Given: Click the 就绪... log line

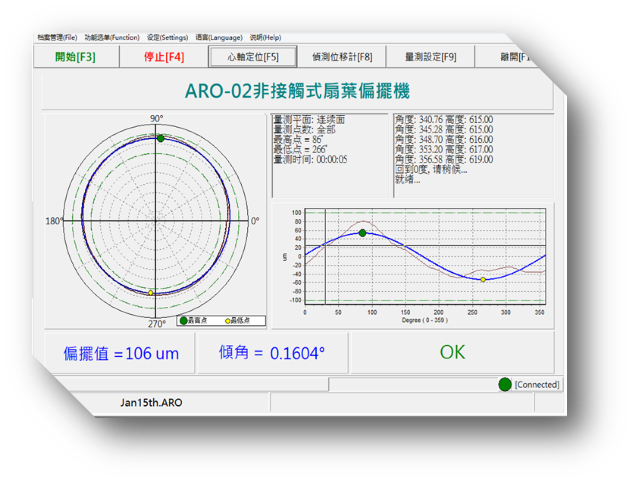Looking at the screenshot, I should point(407,179).
